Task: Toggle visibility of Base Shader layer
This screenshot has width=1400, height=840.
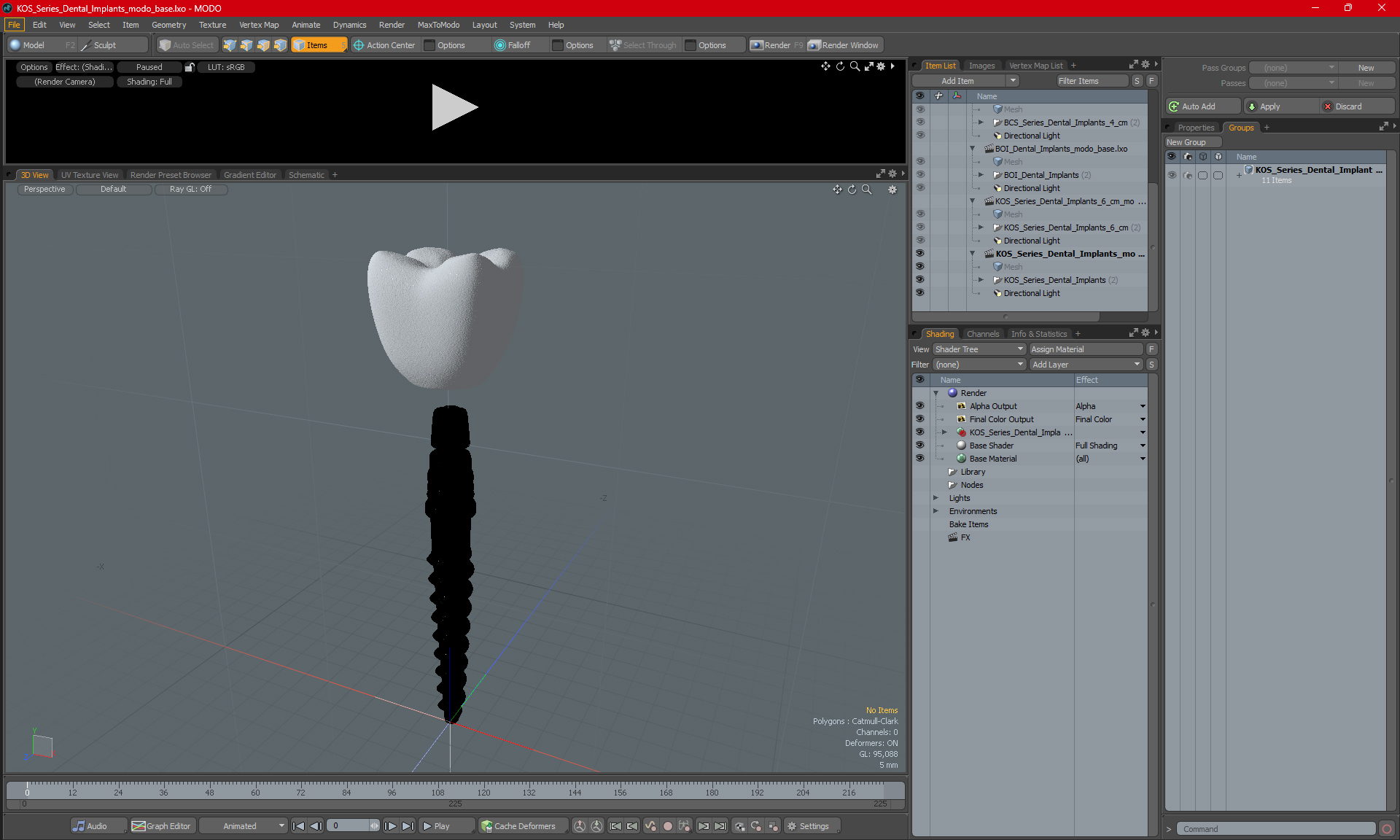Action: coord(919,446)
